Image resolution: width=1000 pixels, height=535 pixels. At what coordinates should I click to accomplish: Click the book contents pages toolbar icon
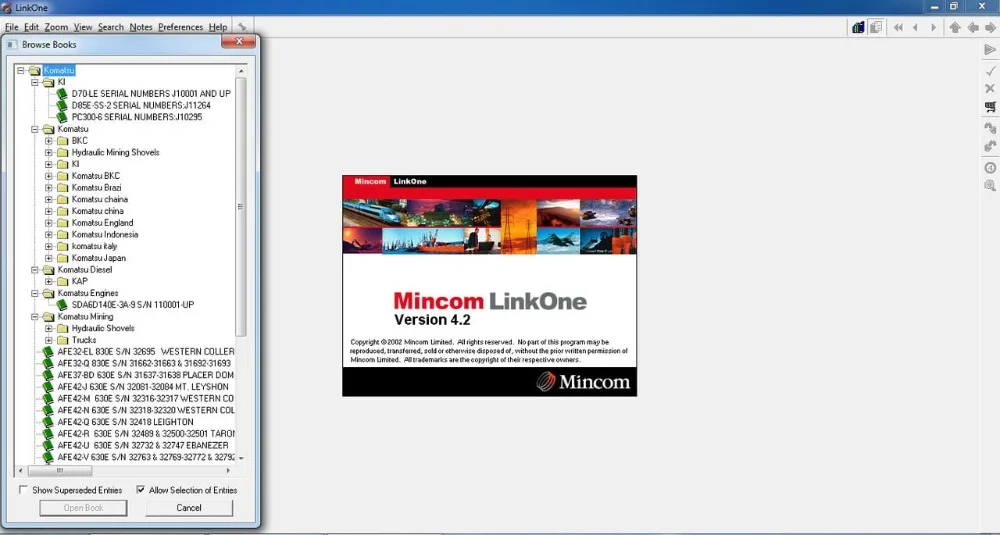click(876, 27)
